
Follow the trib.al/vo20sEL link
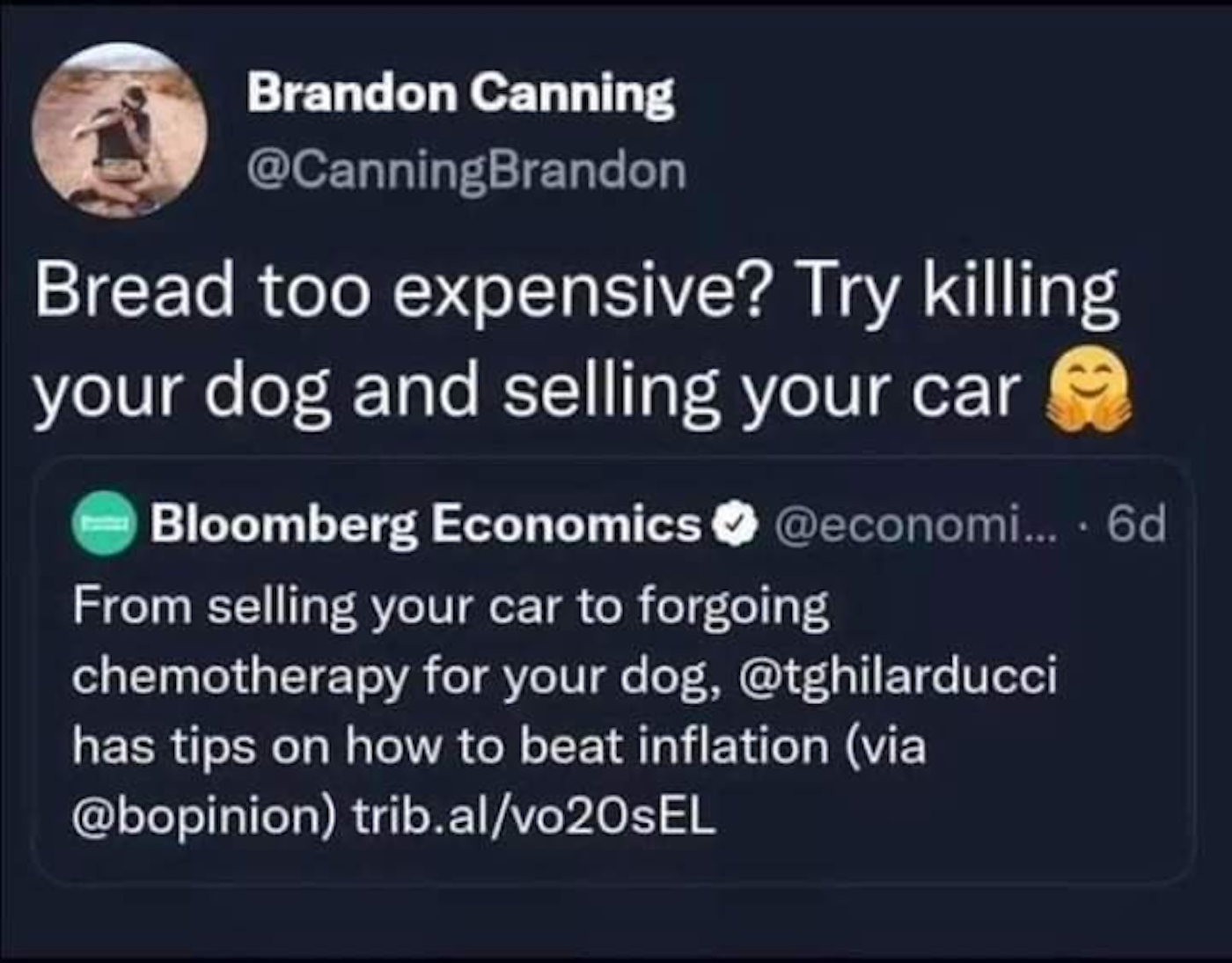click(535, 818)
